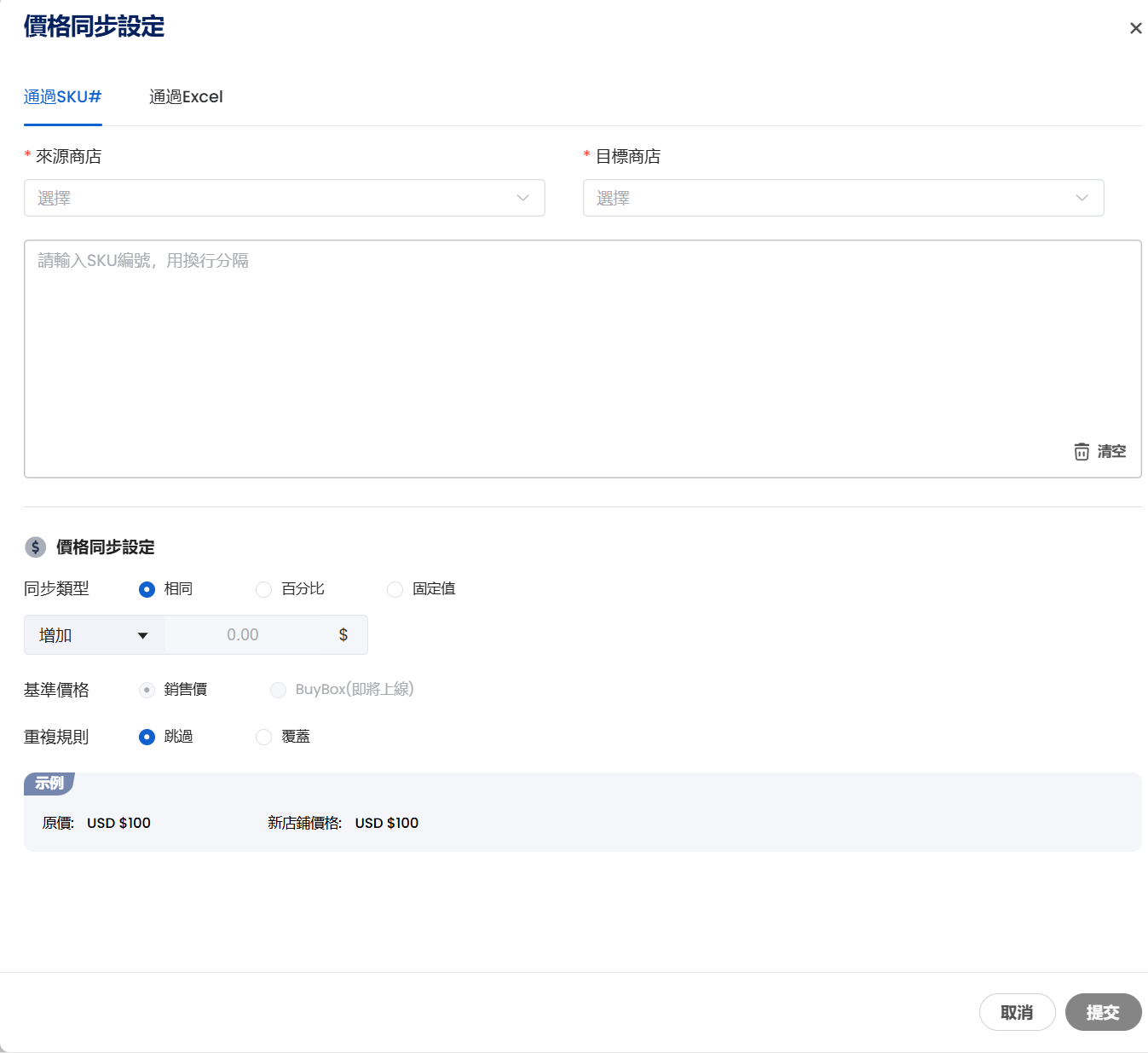1148x1053 pixels.
Task: Select the 相同 sync type radio
Action: coord(147,589)
